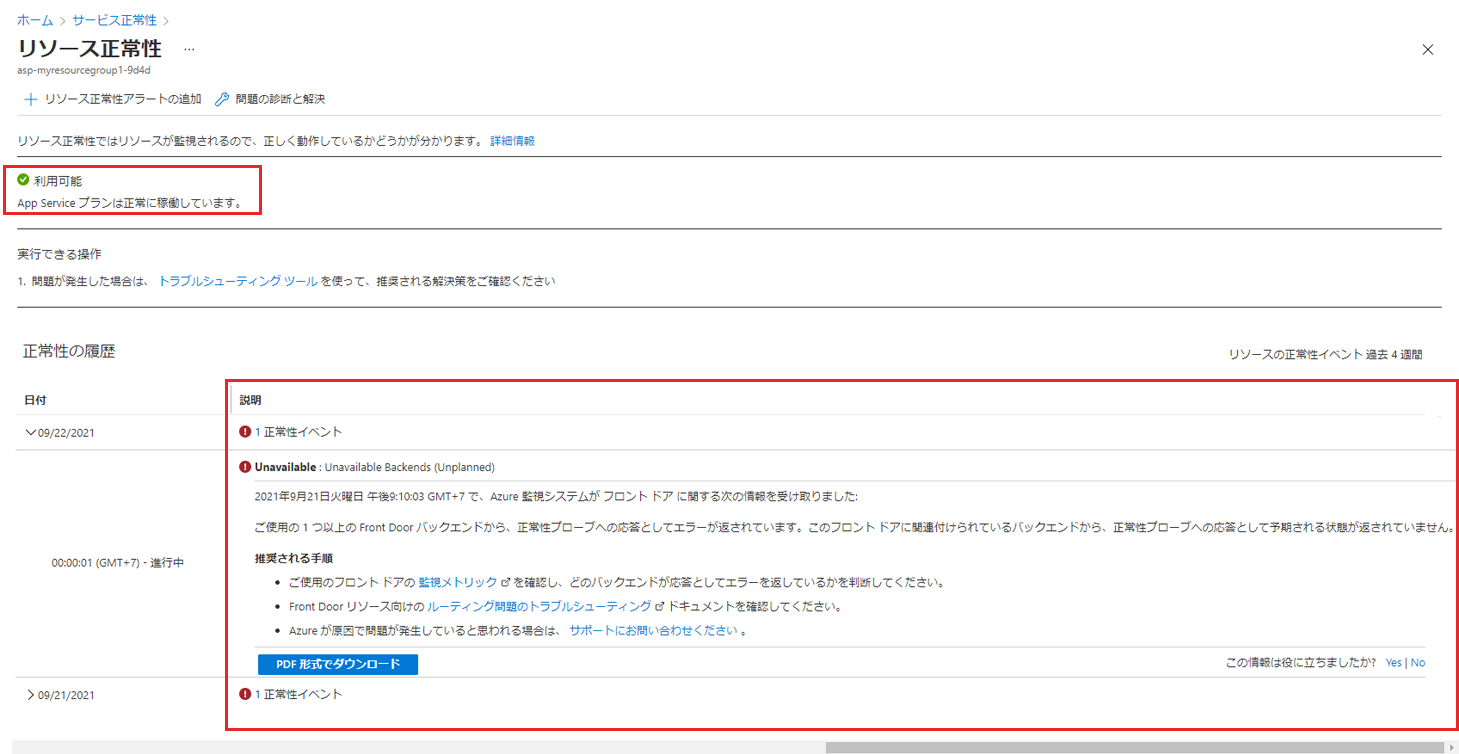1459x754 pixels.
Task: Click error icon in 09/22/2021 event row
Action: (x=245, y=432)
